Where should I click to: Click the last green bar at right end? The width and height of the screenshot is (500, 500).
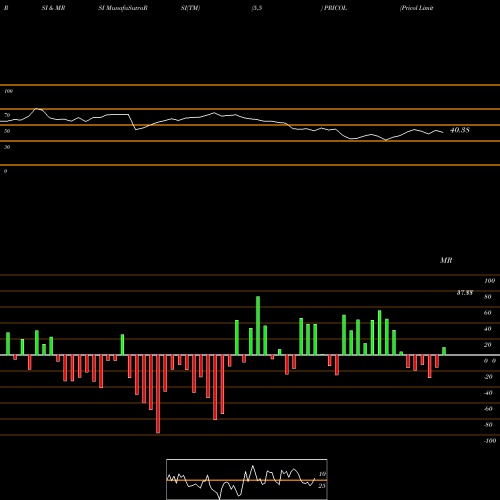(x=444, y=351)
